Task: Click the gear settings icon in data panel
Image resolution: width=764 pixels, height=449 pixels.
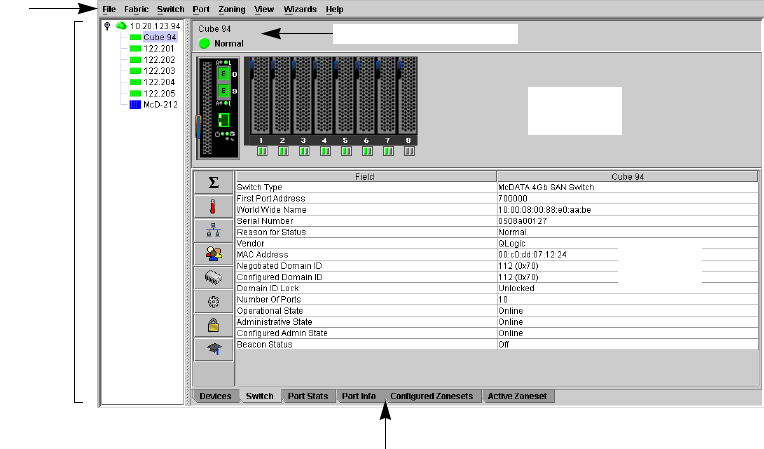Action: (x=213, y=301)
